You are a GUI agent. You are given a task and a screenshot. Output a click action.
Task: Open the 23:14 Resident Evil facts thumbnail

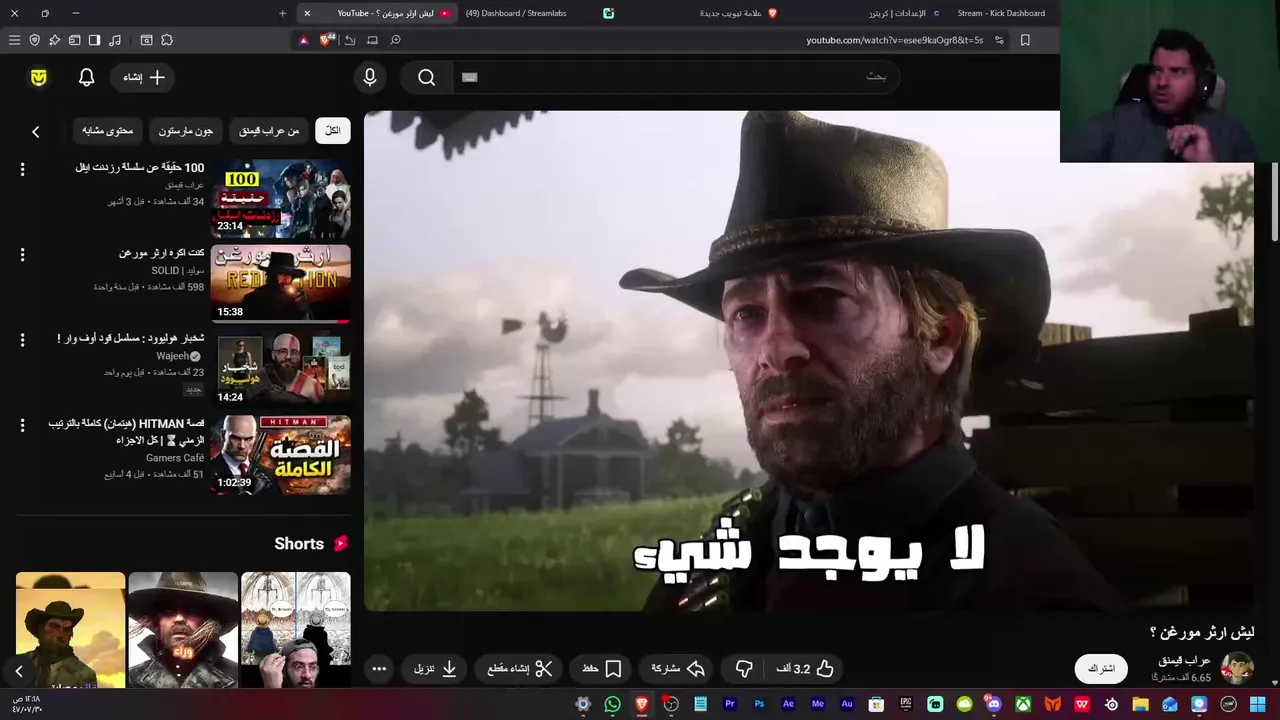pyautogui.click(x=281, y=198)
